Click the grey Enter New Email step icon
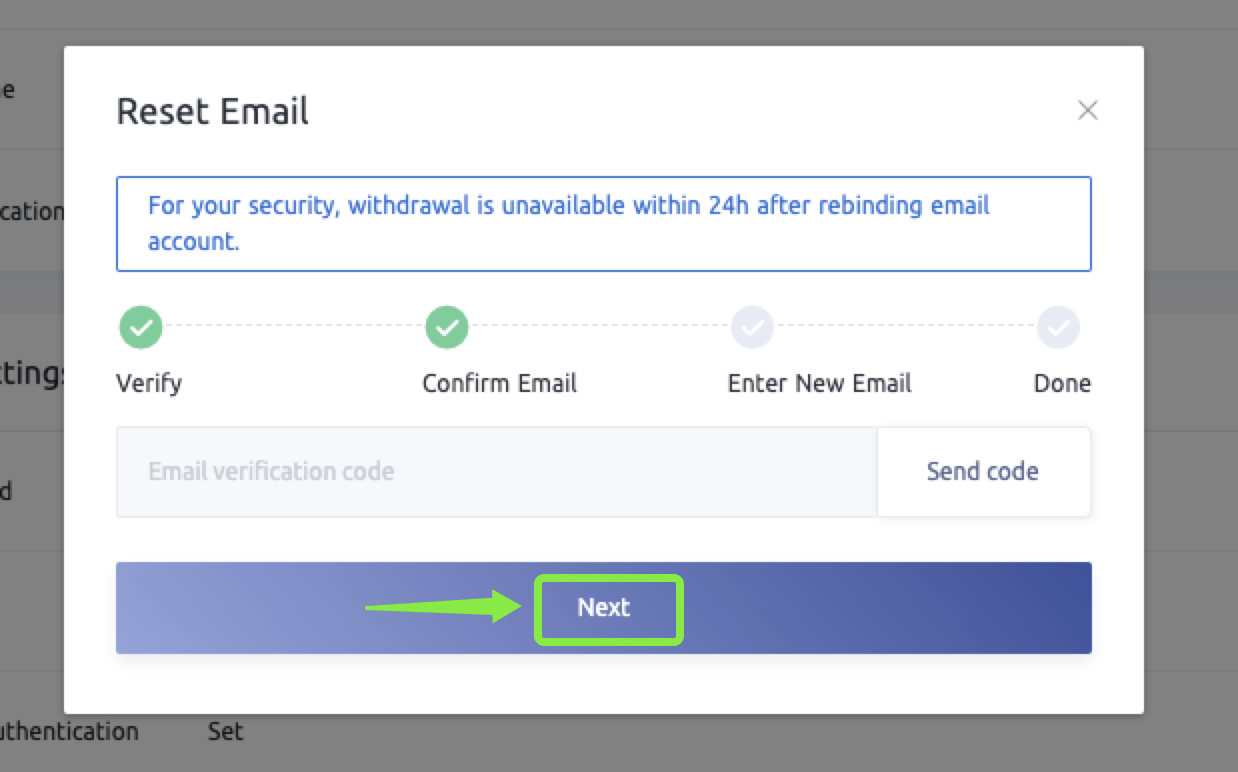This screenshot has height=772, width=1238. [x=753, y=327]
